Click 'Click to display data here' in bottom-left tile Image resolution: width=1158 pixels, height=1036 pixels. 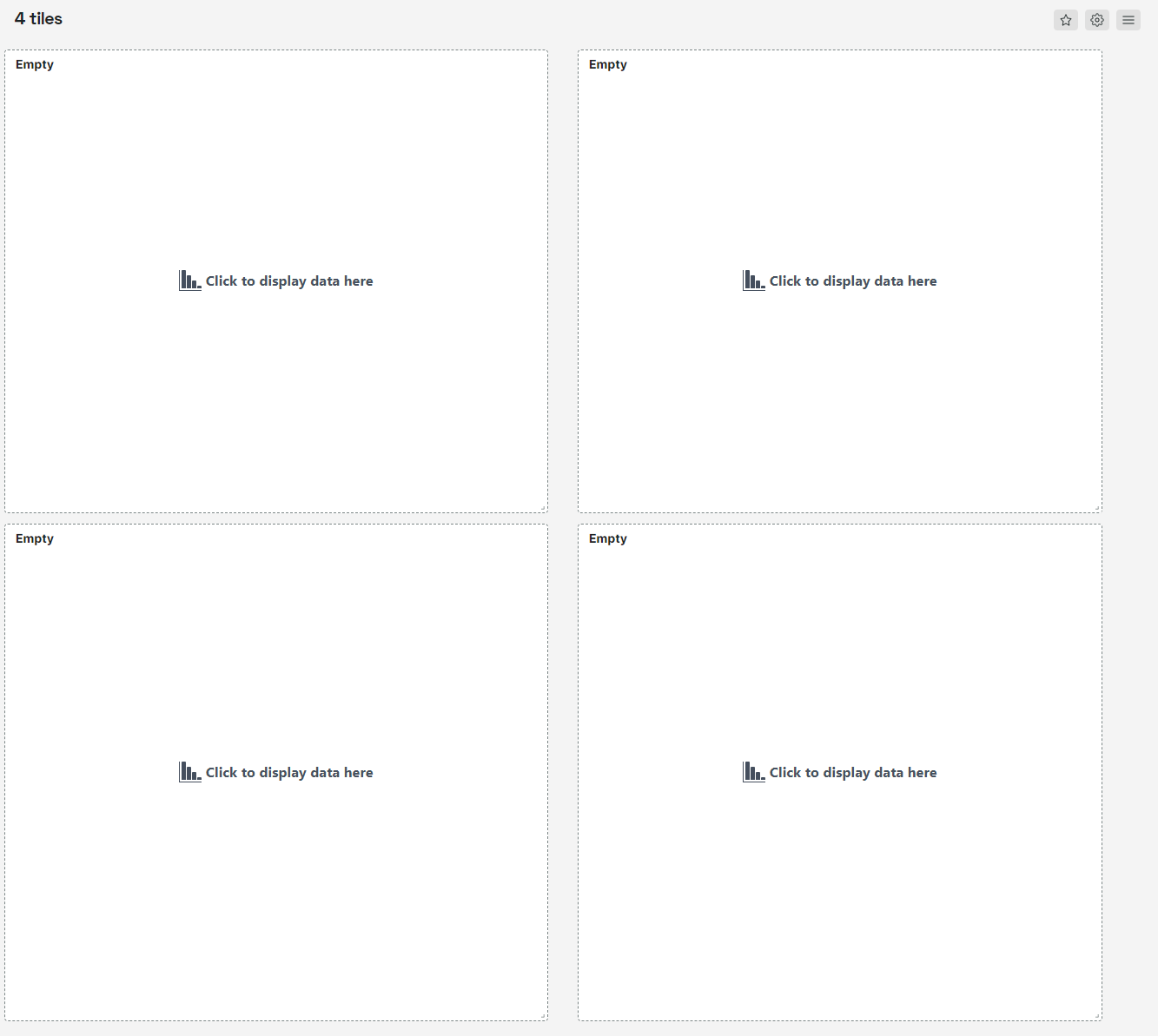point(289,773)
